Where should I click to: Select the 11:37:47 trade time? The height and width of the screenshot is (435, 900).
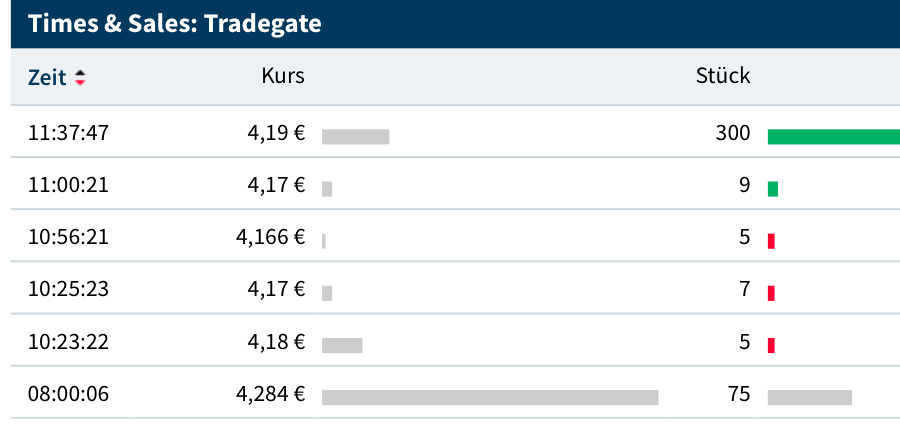[68, 134]
